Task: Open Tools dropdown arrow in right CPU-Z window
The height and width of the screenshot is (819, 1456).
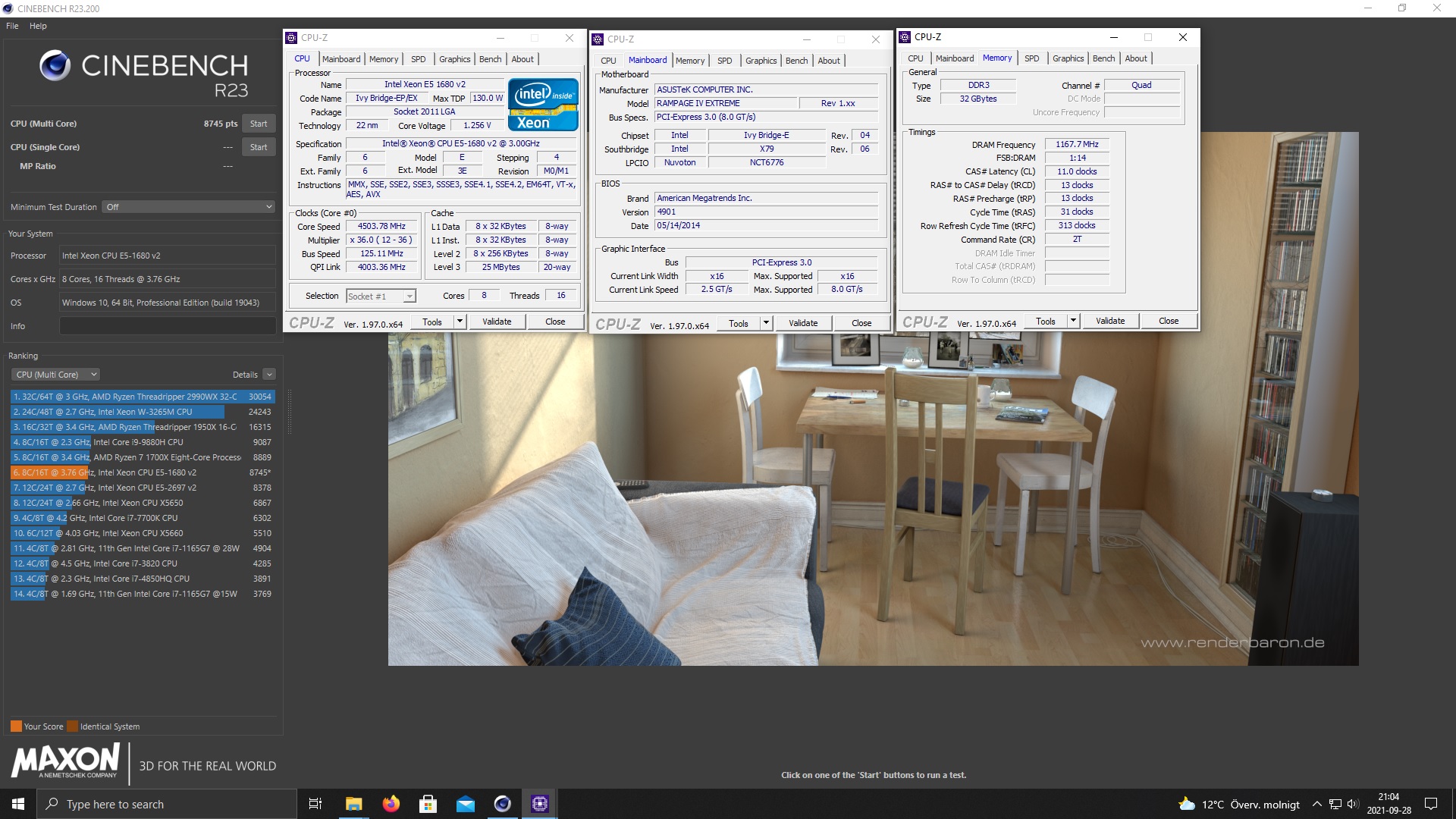Action: point(1073,321)
